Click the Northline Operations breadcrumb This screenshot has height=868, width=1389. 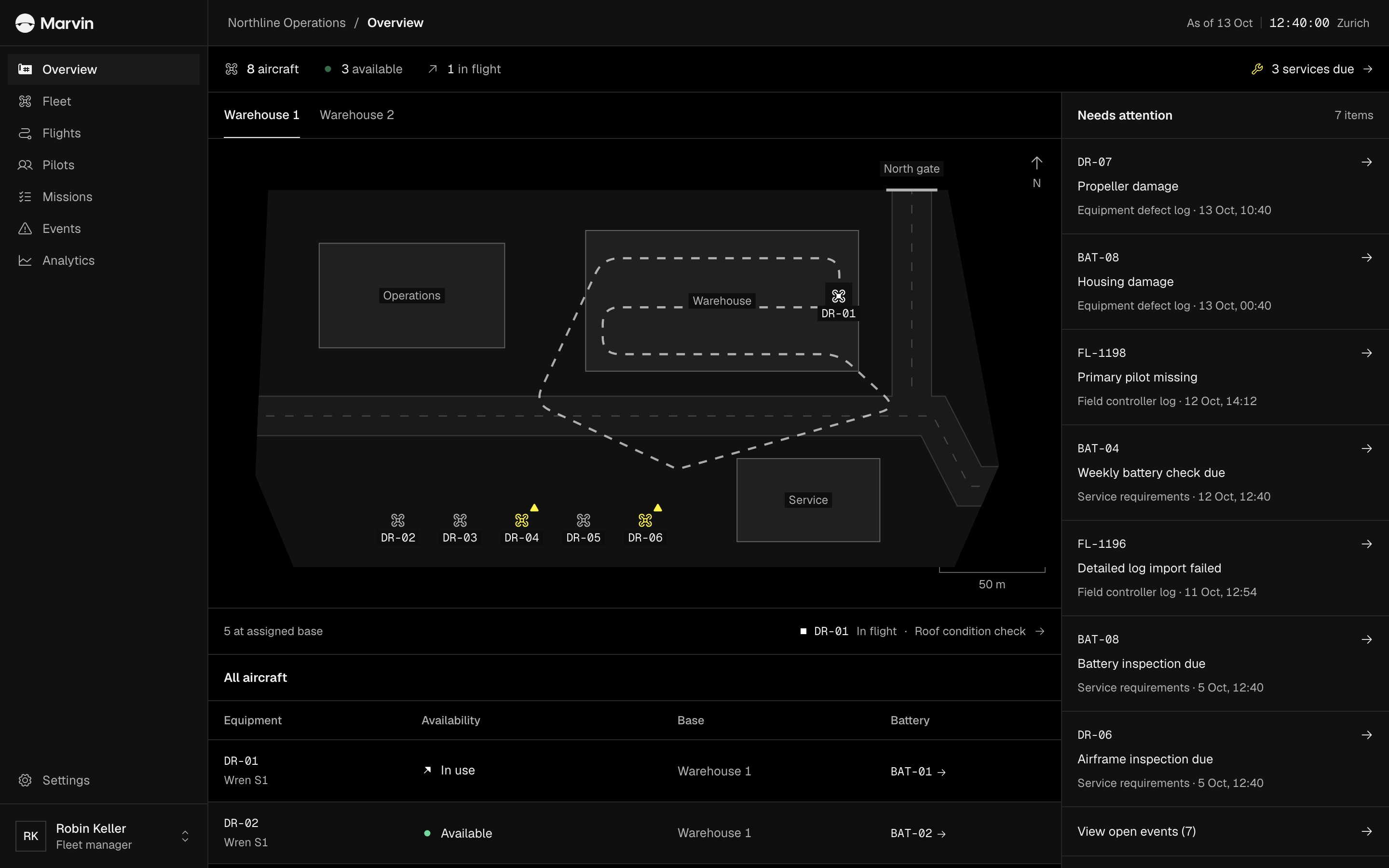pos(286,23)
